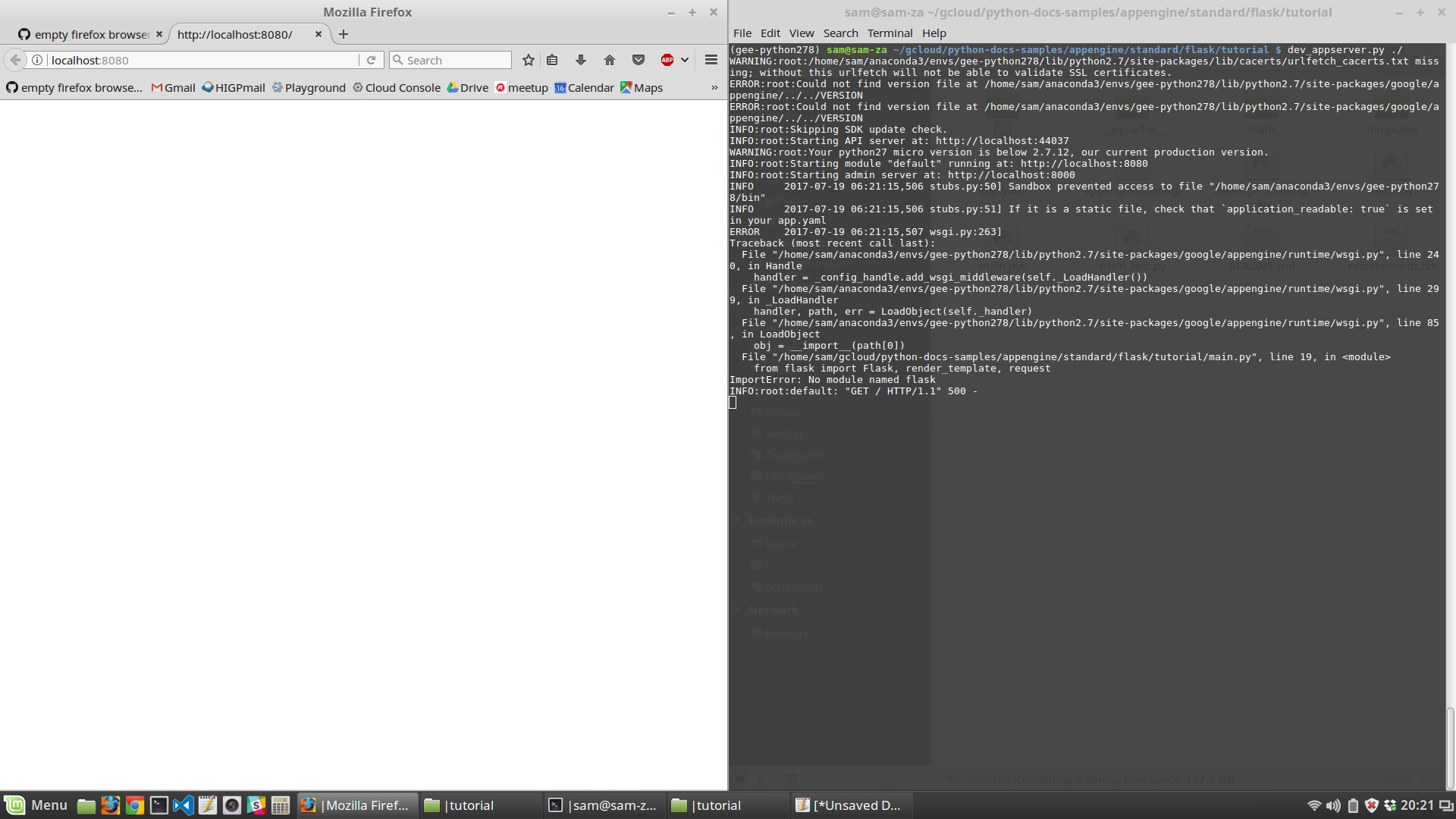The image size is (1456, 819).
Task: Open the Cloud Console bookmark
Action: tap(396, 87)
